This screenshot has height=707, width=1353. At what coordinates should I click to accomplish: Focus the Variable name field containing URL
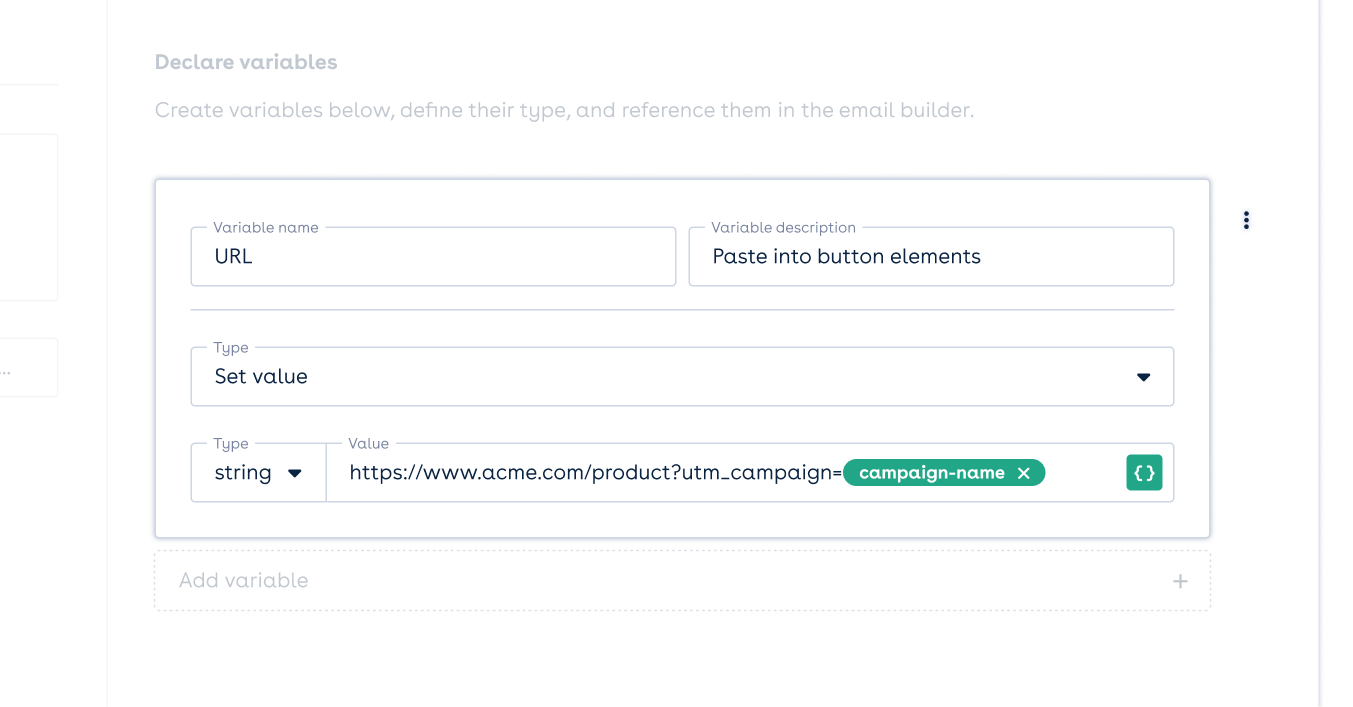(433, 256)
